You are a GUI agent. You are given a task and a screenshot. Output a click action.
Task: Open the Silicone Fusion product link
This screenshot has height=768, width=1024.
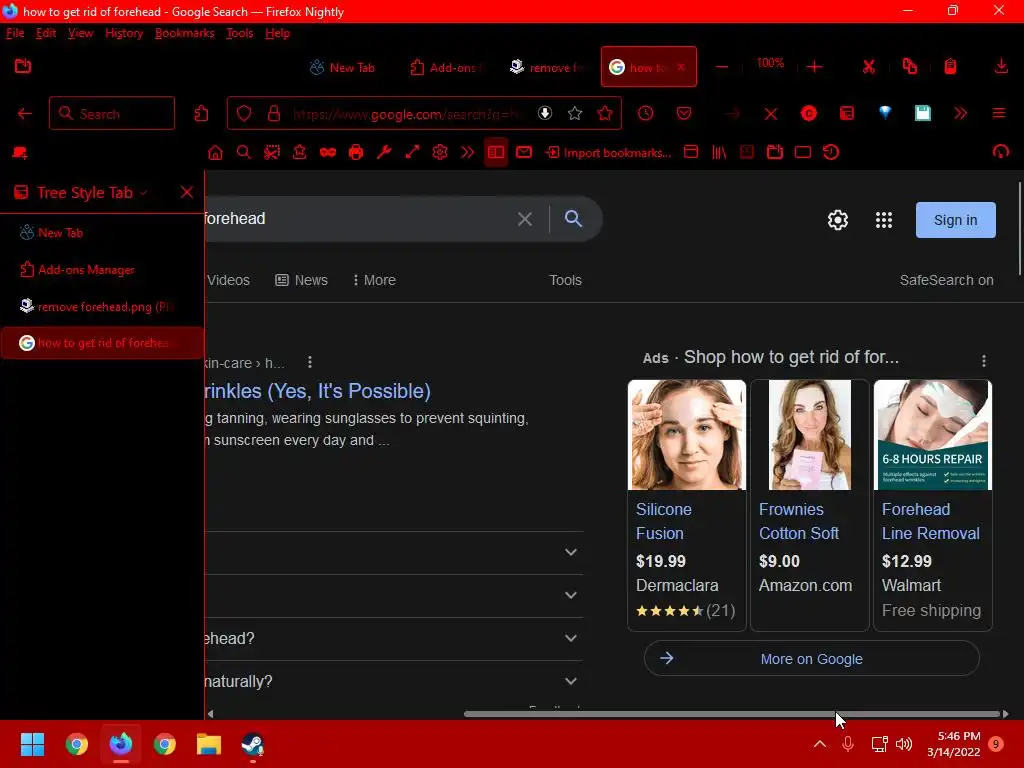coord(664,521)
